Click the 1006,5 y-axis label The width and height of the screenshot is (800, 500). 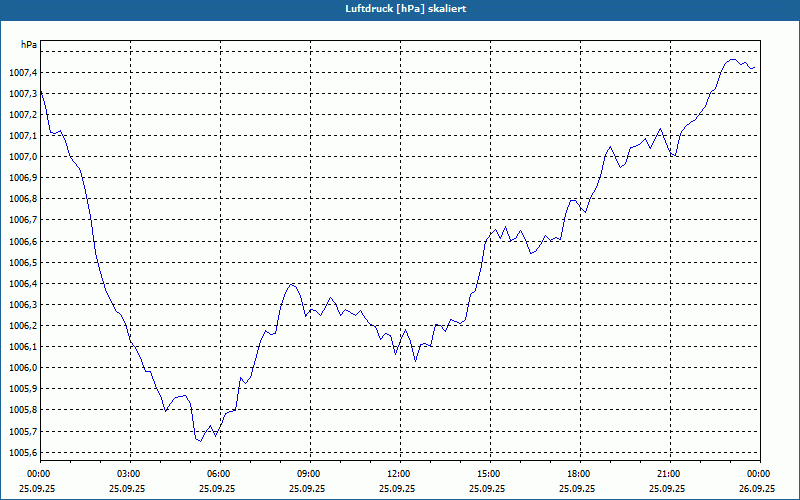click(23, 263)
